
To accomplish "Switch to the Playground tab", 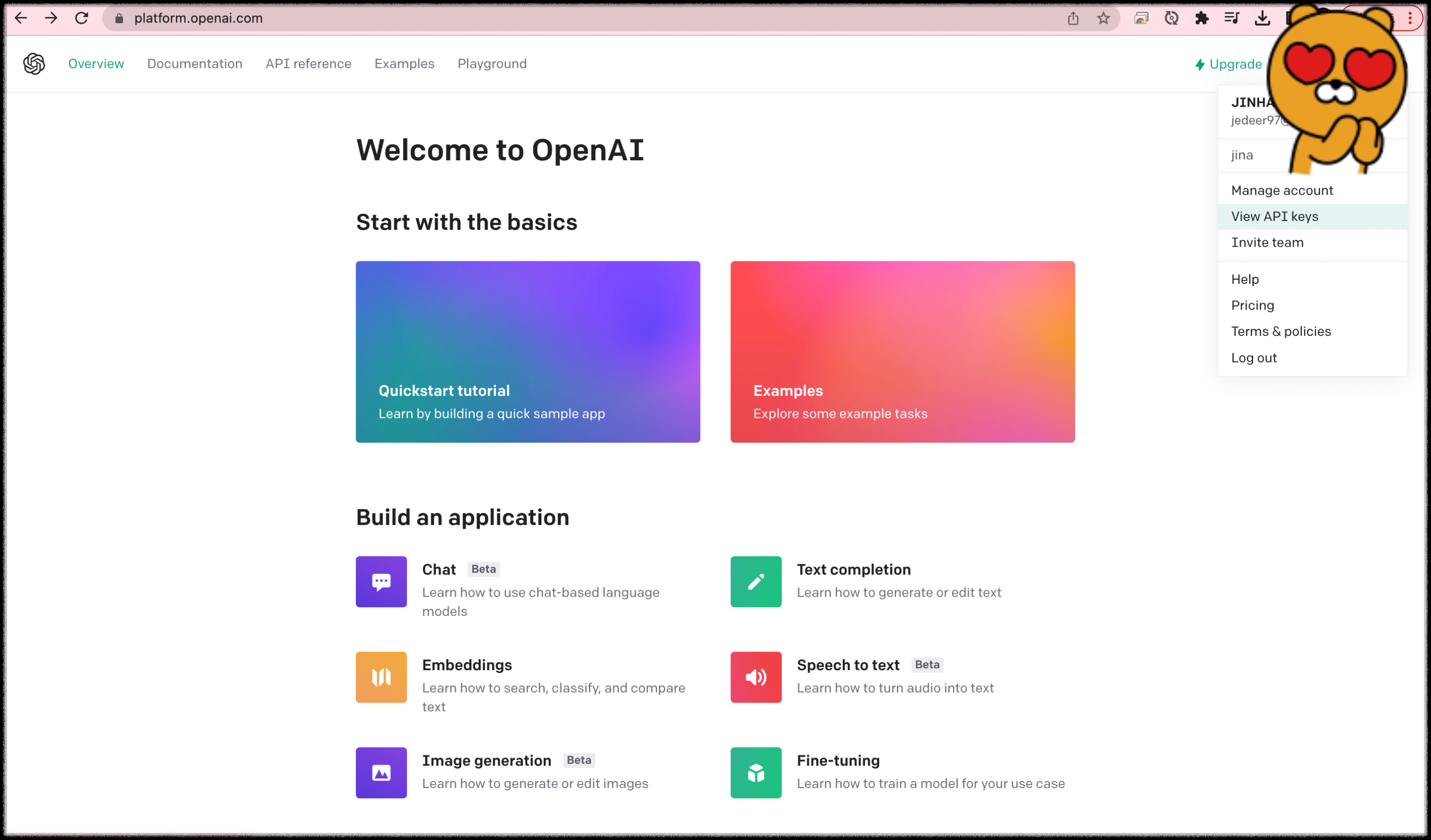I will pyautogui.click(x=492, y=63).
